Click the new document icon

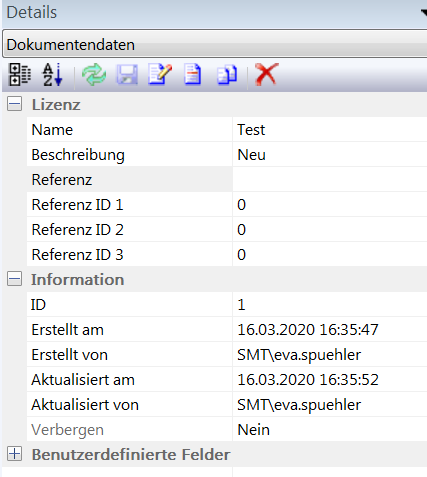pos(193,74)
